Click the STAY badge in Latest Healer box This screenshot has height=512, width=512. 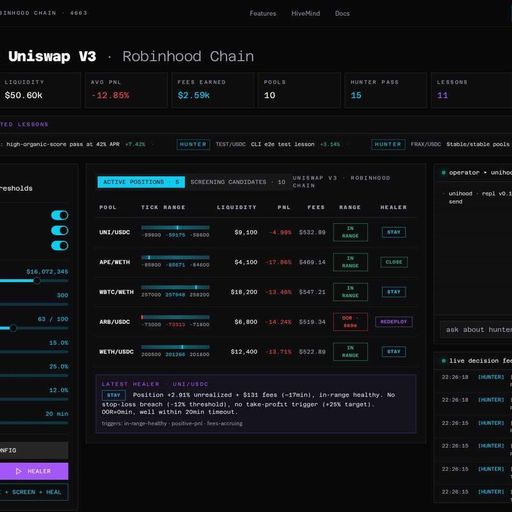pos(114,395)
